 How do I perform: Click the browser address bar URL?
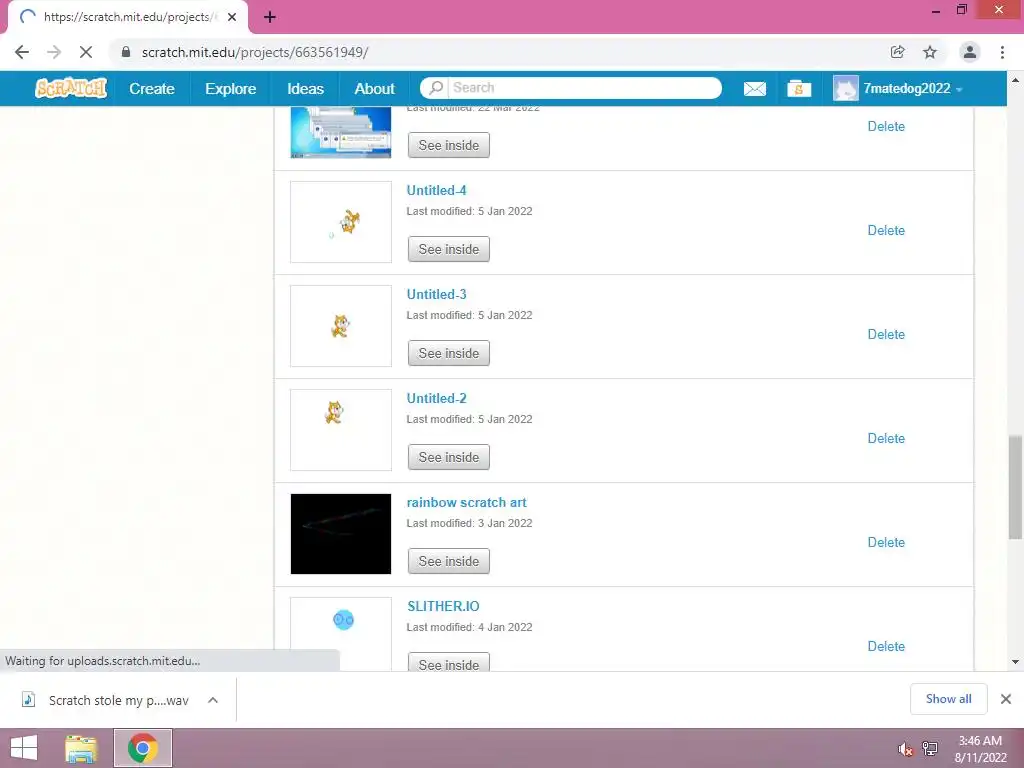coord(255,52)
